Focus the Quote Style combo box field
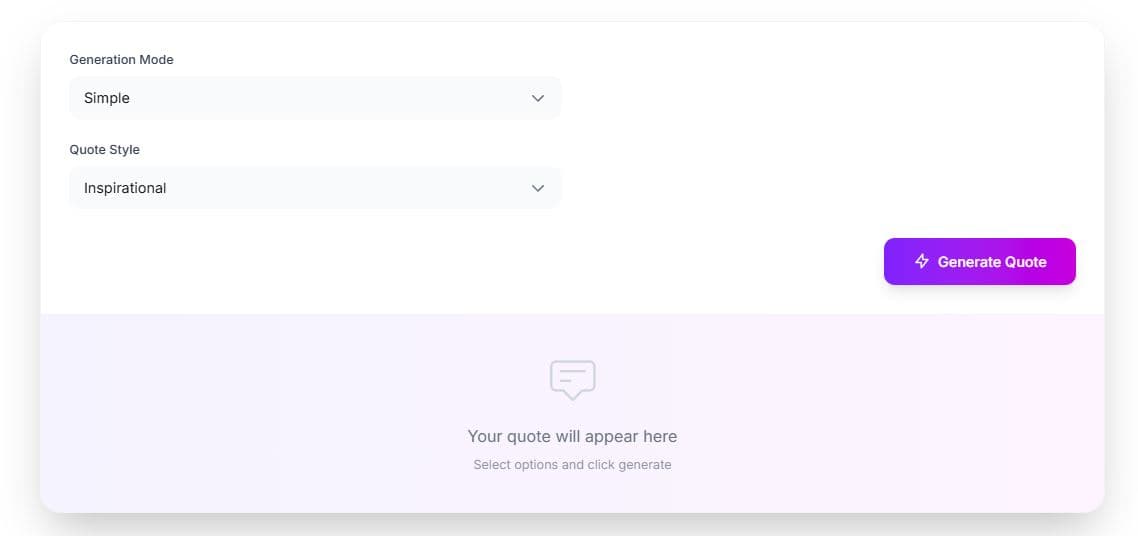The width and height of the screenshot is (1138, 536). pos(300,188)
